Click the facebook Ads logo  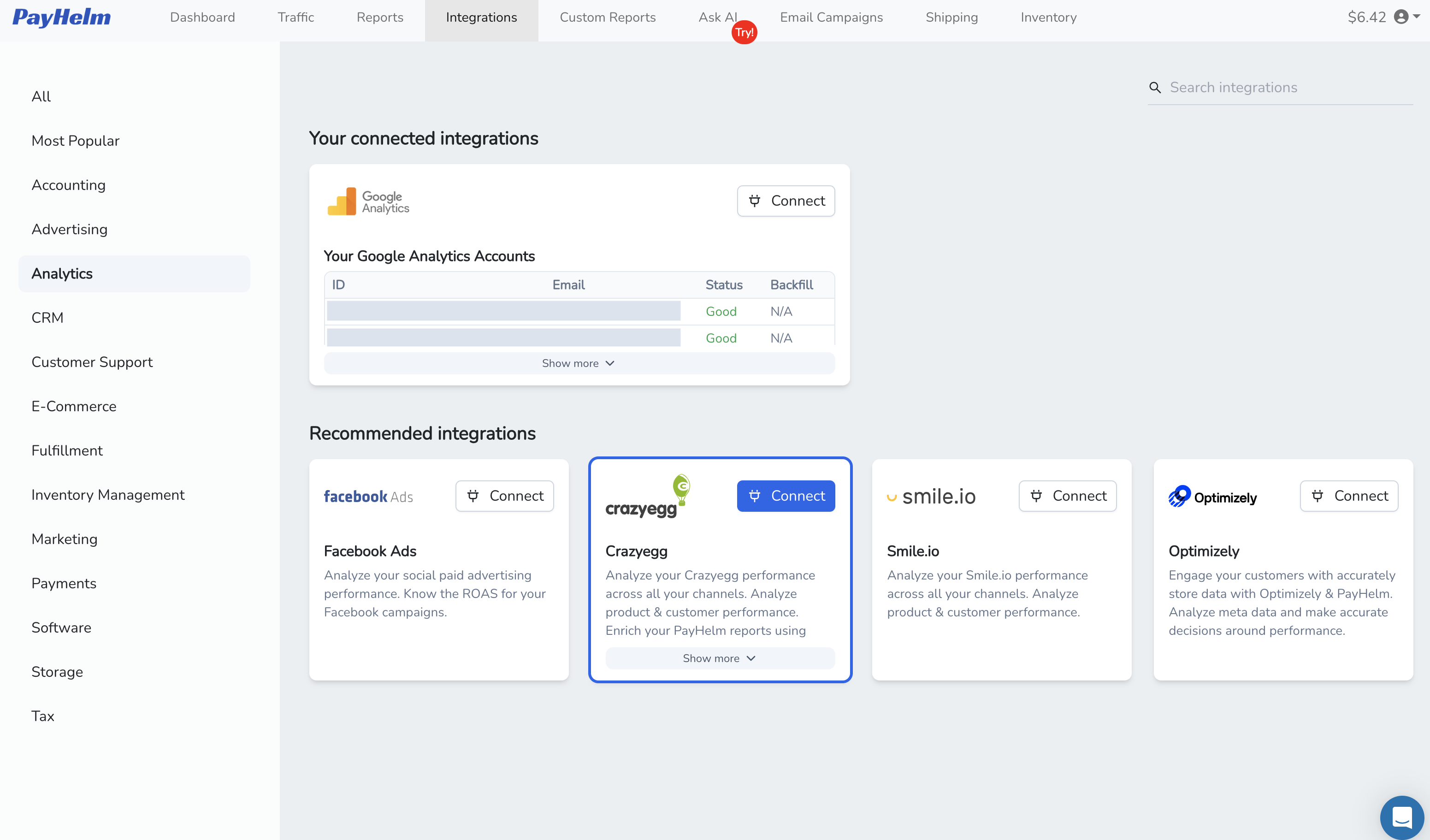pos(368,497)
